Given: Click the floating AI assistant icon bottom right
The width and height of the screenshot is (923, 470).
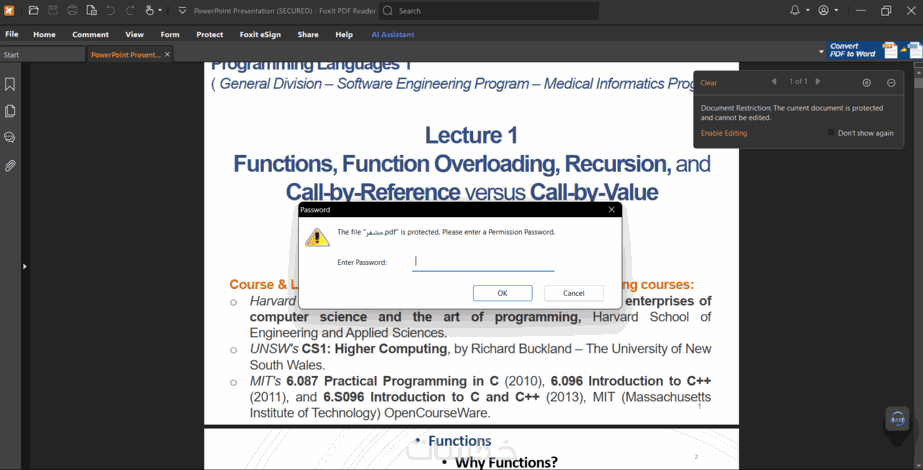Looking at the screenshot, I should click(897, 419).
